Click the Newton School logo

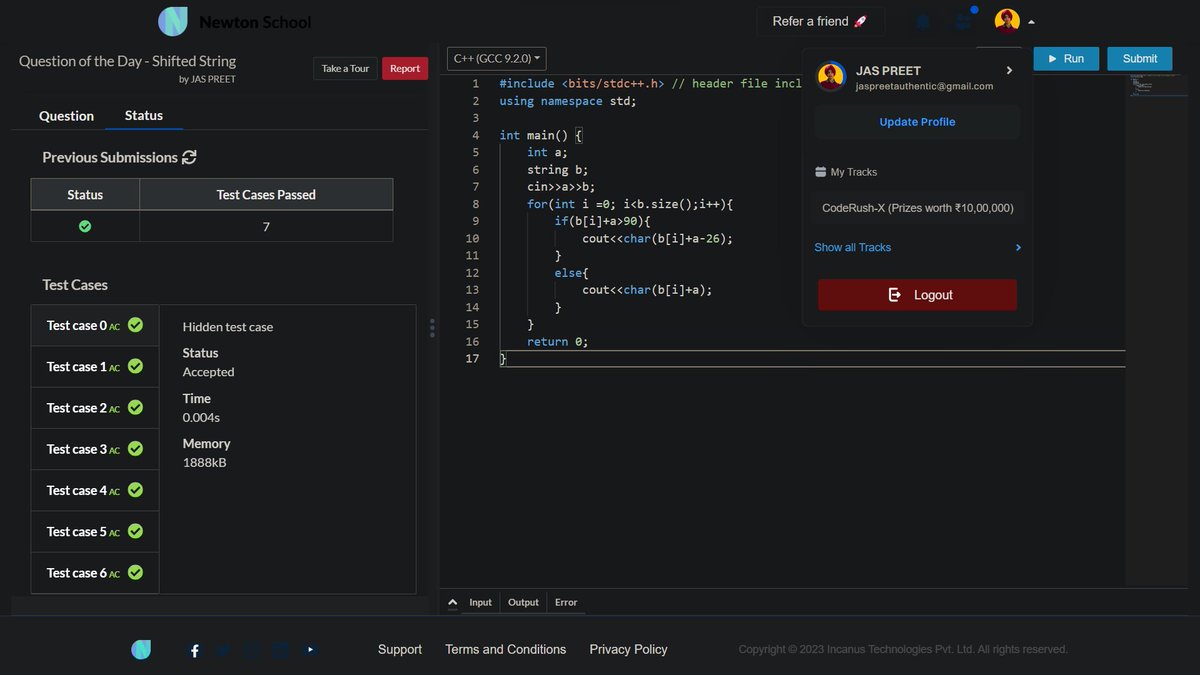(x=172, y=21)
